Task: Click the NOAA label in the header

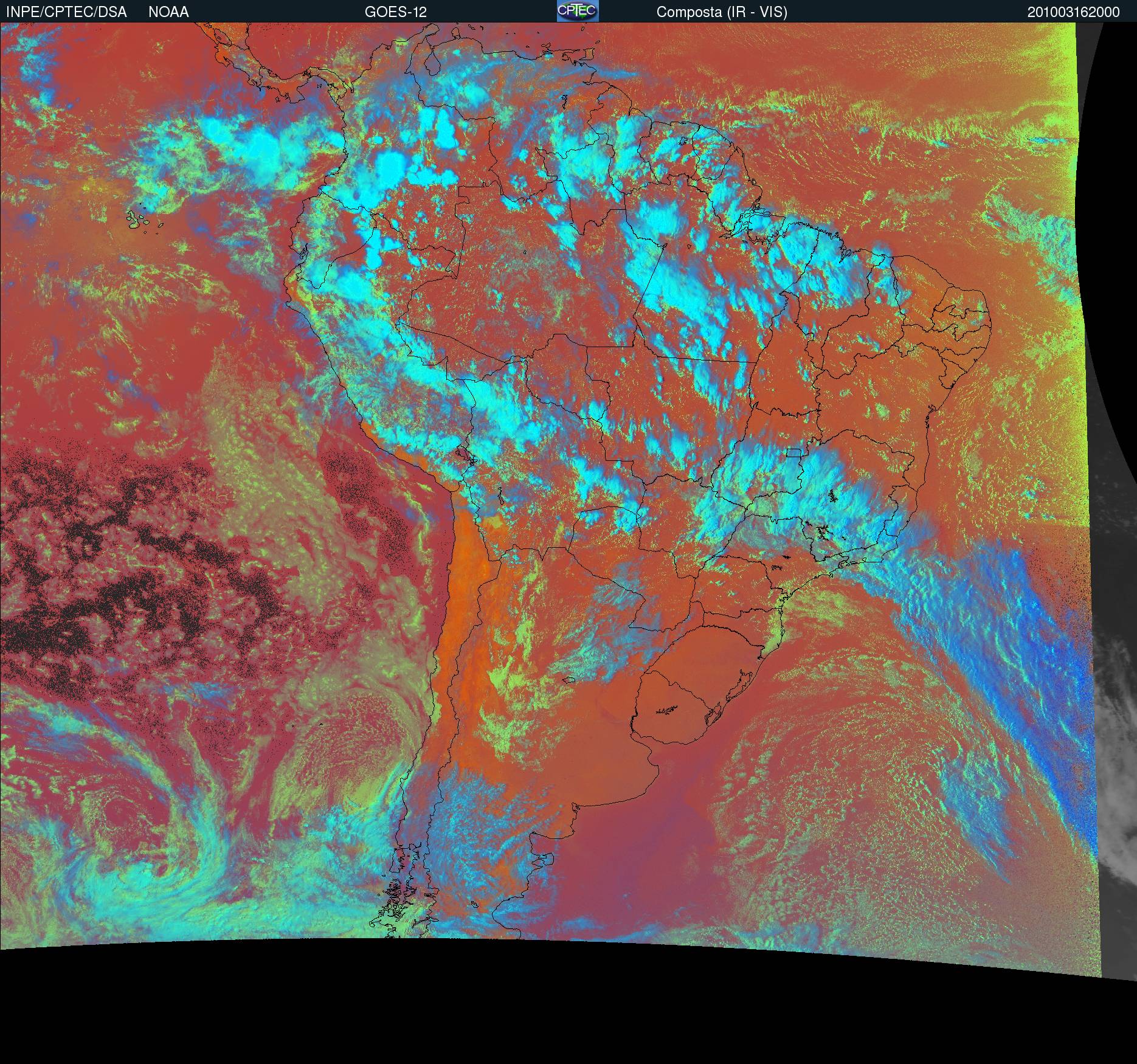Action: point(168,12)
